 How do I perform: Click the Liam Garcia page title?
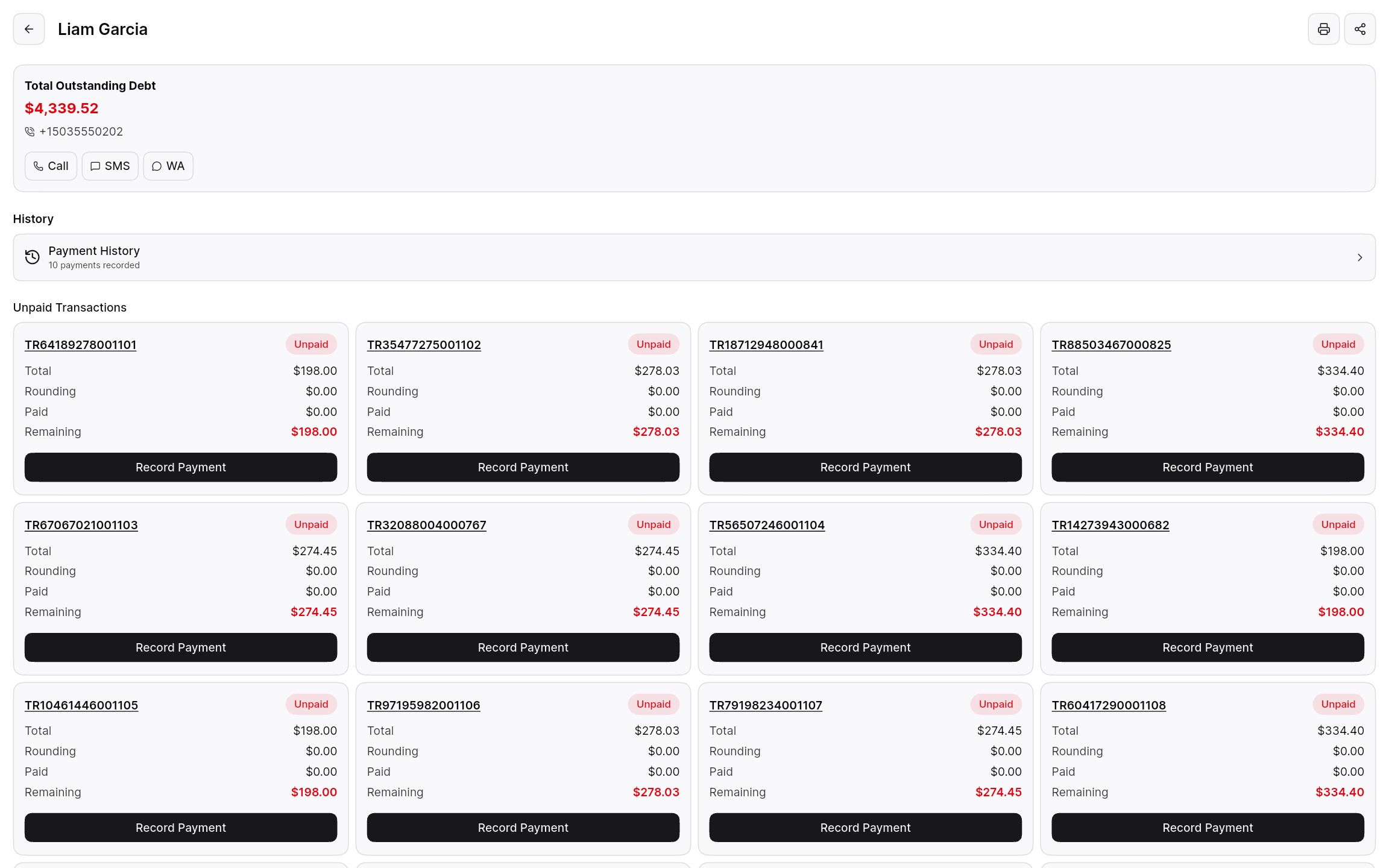[x=102, y=29]
